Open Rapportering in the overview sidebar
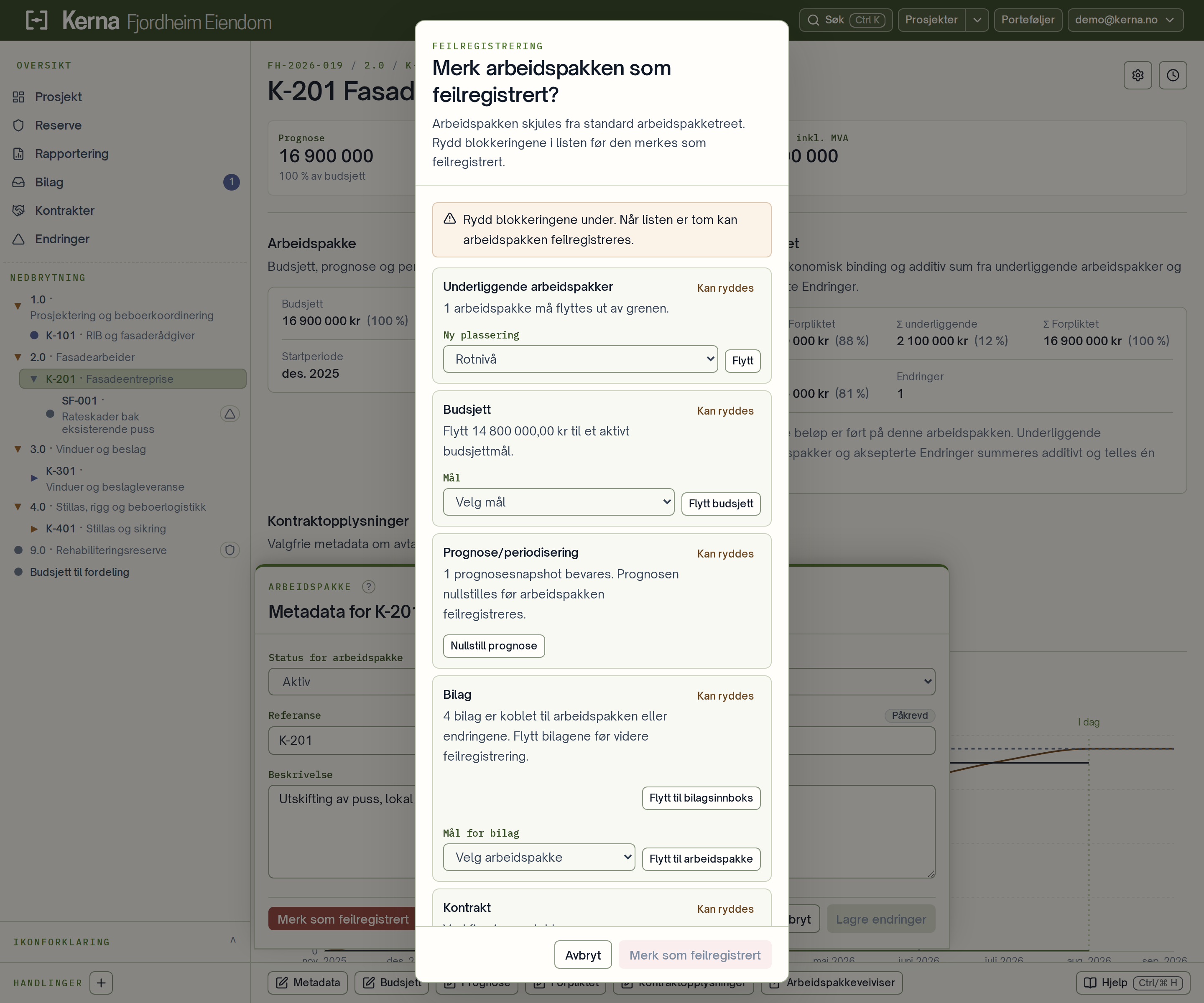 [125, 154]
